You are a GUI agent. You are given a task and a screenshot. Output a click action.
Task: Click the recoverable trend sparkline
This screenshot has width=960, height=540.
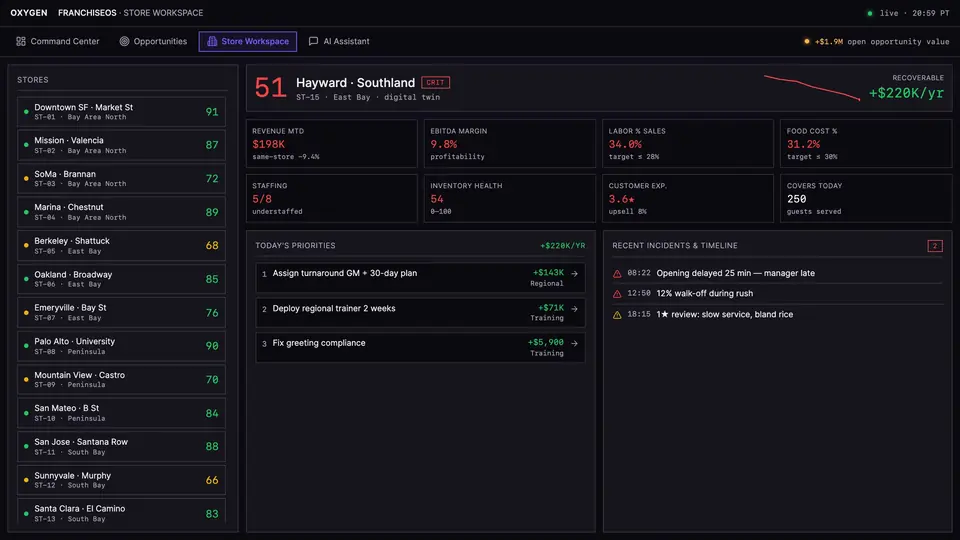pyautogui.click(x=812, y=88)
